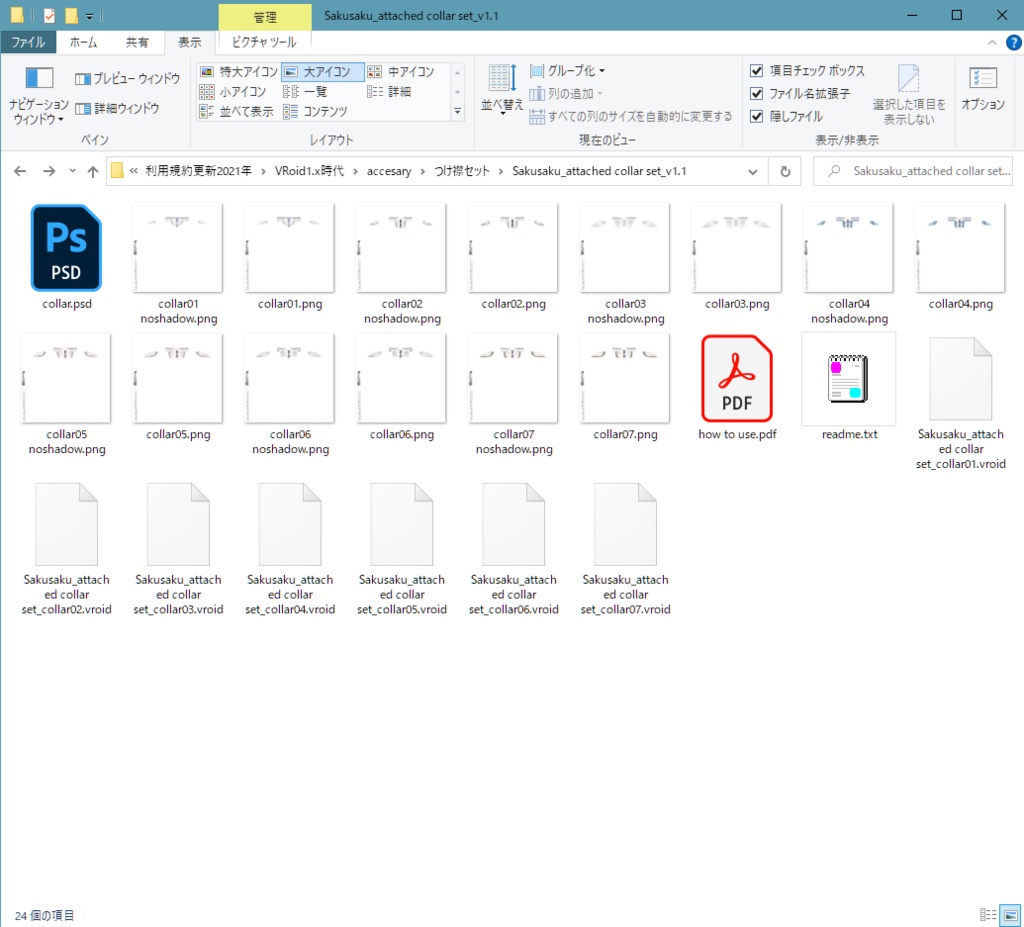1024x927 pixels.
Task: Choose Medium icons (中アイコン) layout
Action: tap(402, 71)
